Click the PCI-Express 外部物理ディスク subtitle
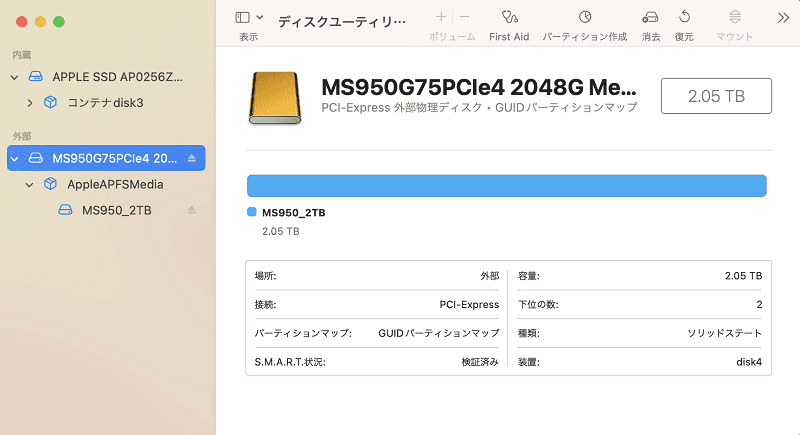 pyautogui.click(x=479, y=107)
